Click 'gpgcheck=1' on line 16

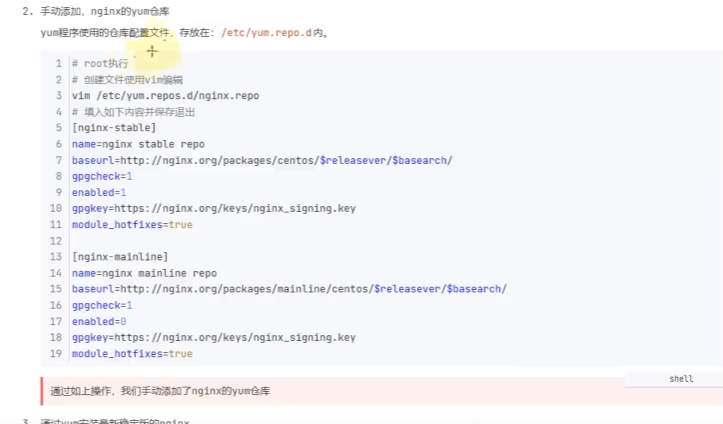click(102, 306)
